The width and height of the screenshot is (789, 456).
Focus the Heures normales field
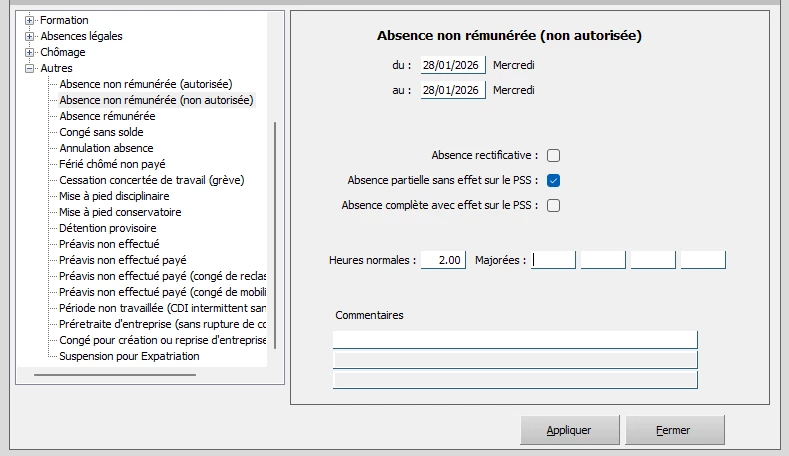tap(443, 260)
